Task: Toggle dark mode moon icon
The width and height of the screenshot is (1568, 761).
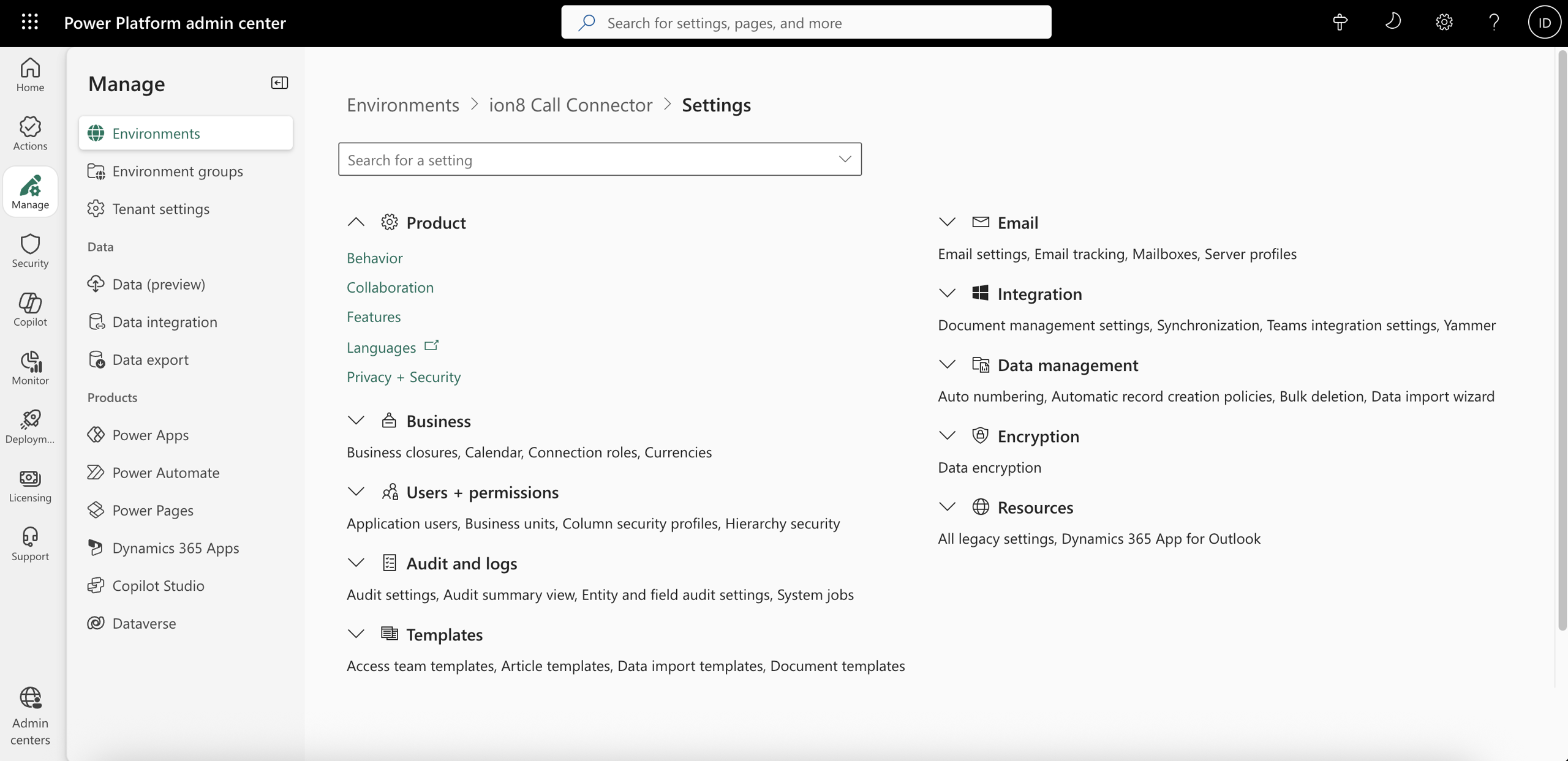Action: (1393, 23)
